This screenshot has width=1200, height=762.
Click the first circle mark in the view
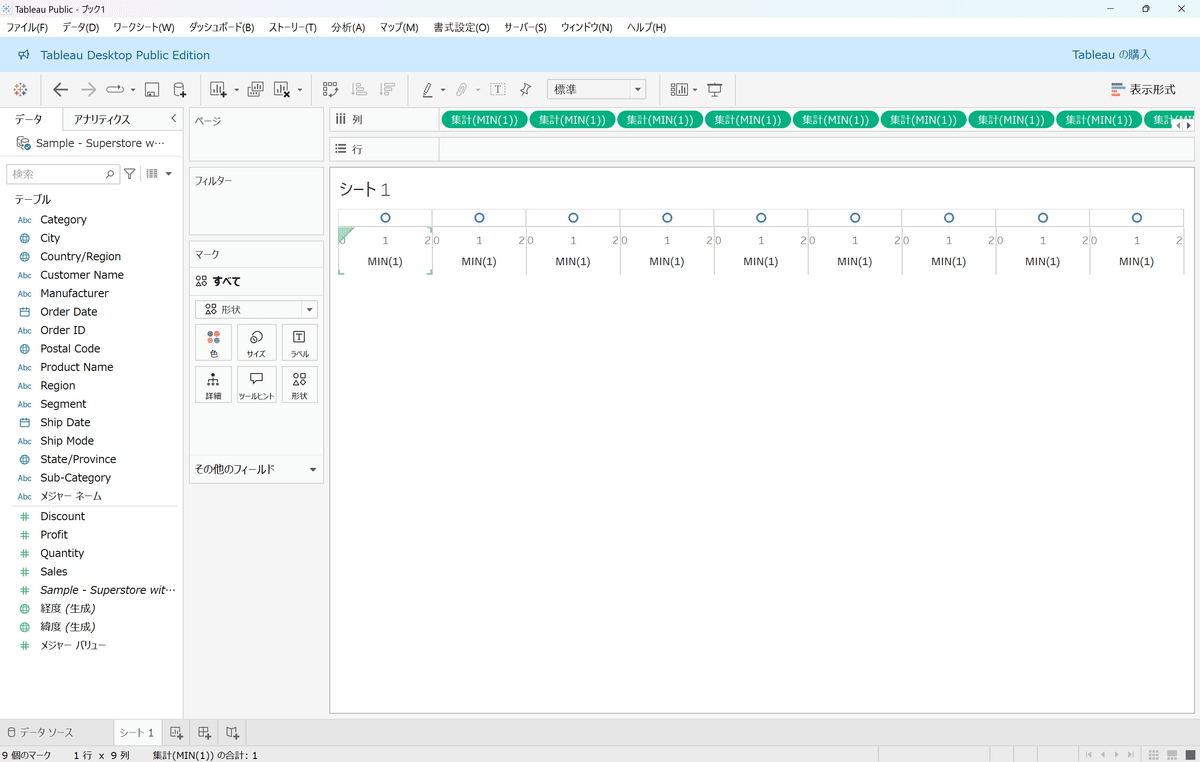click(385, 218)
